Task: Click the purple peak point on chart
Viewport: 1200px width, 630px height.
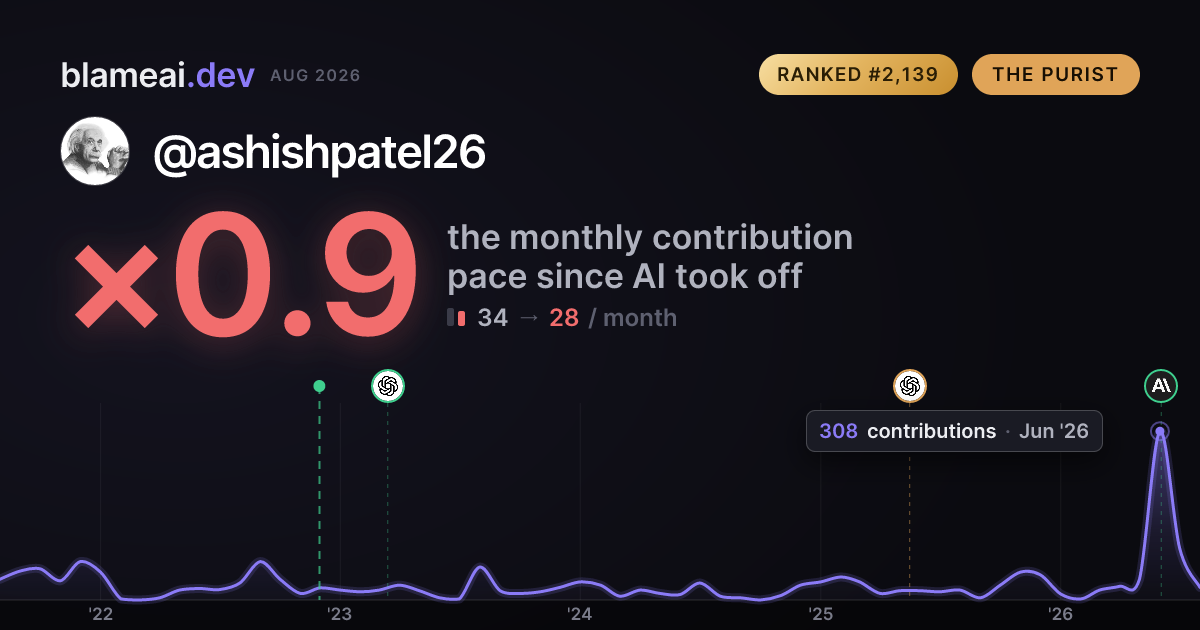Action: pos(1160,432)
